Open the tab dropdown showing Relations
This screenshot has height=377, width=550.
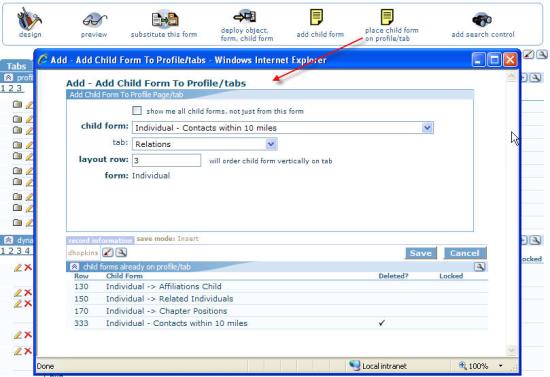tap(271, 144)
